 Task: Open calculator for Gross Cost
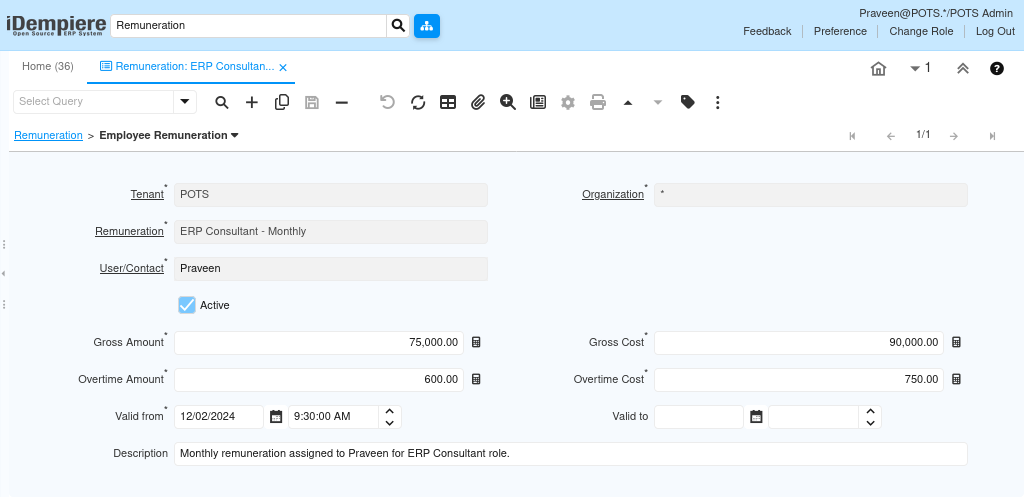pos(956,342)
